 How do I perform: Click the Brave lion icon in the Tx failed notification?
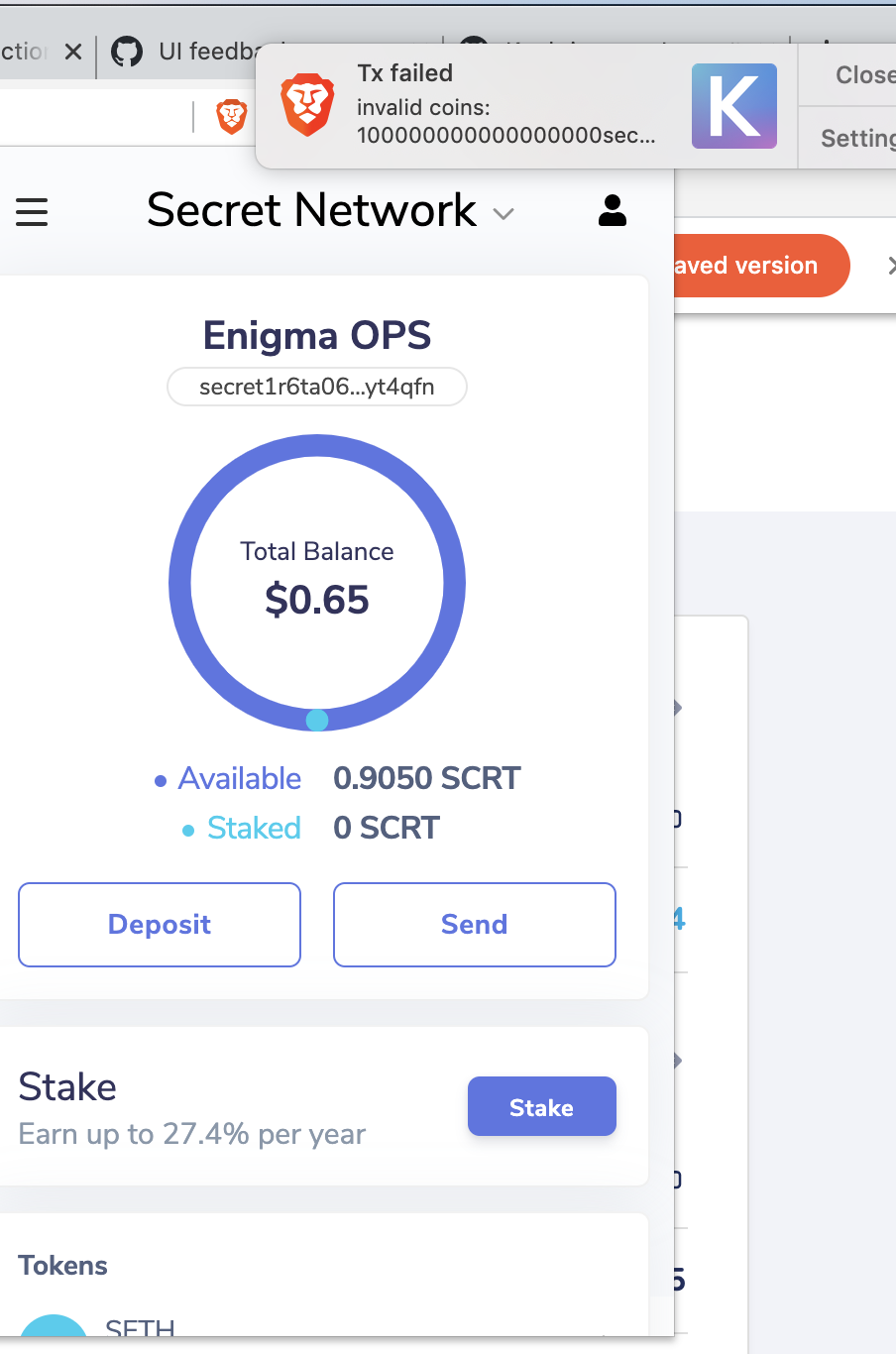coord(307,105)
